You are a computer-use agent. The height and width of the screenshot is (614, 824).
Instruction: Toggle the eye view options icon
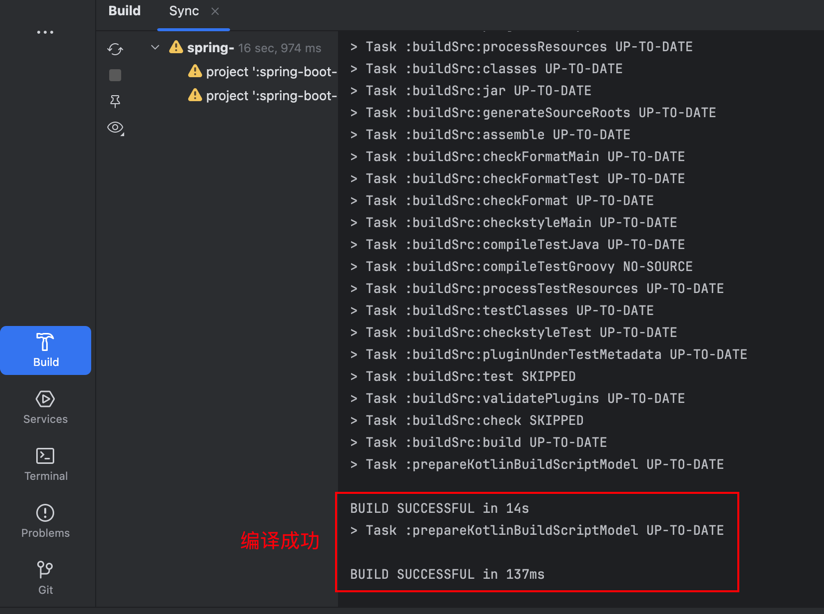(x=115, y=128)
